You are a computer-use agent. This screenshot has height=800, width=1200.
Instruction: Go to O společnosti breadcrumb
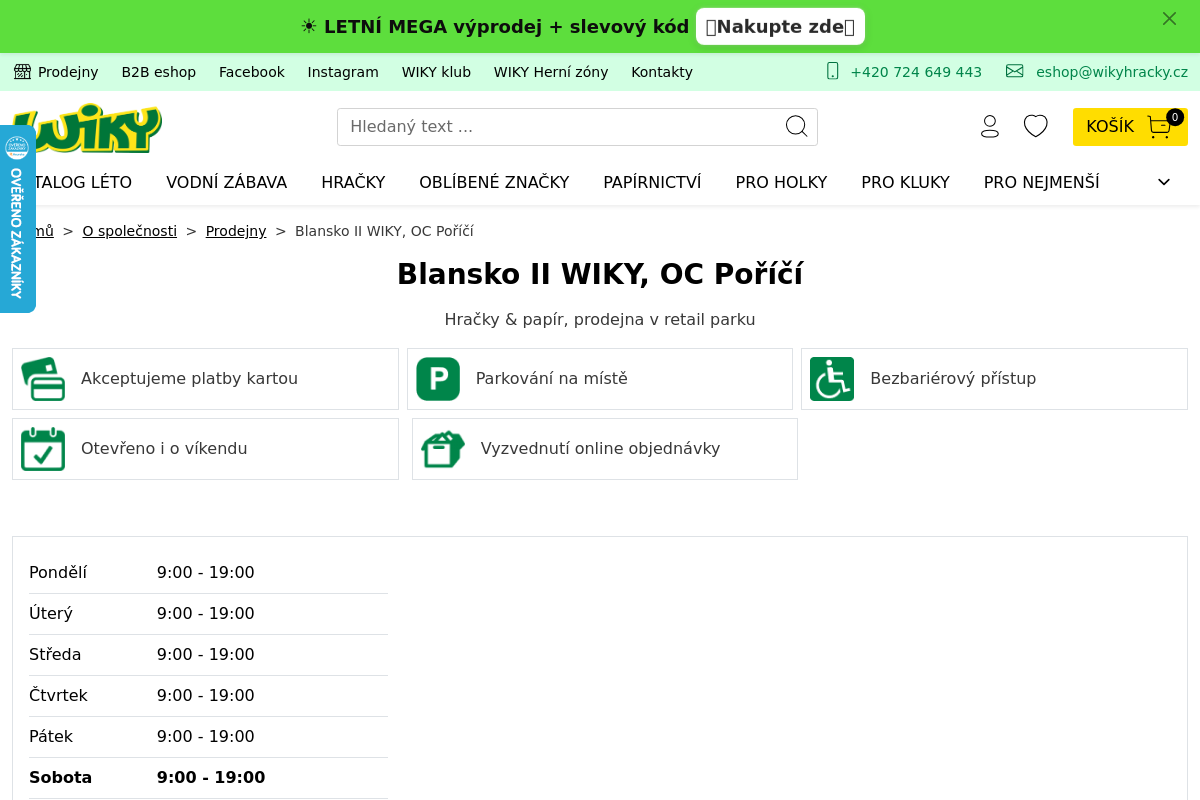click(x=130, y=231)
